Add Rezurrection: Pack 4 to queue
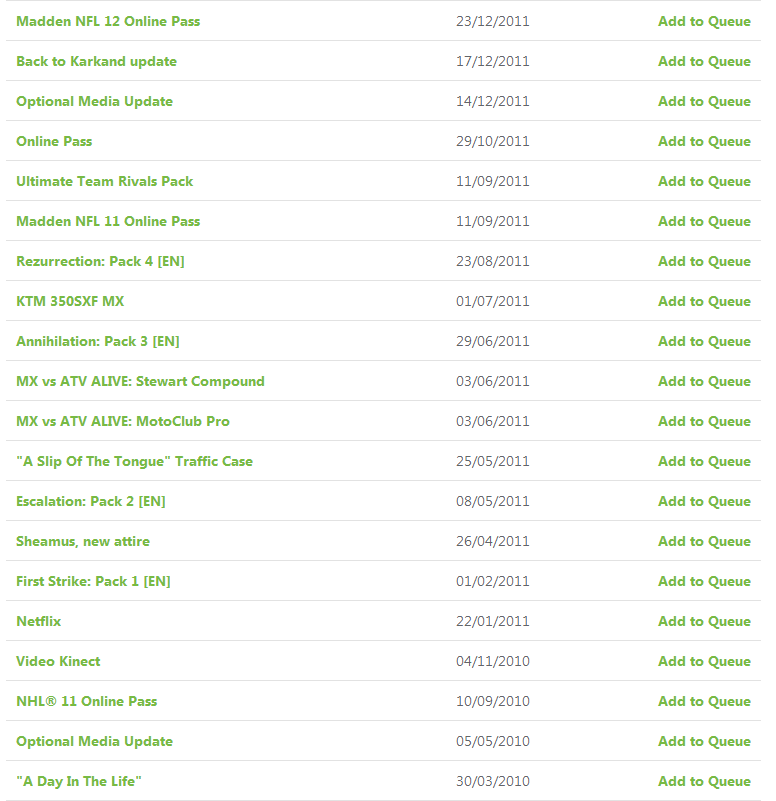 [704, 262]
